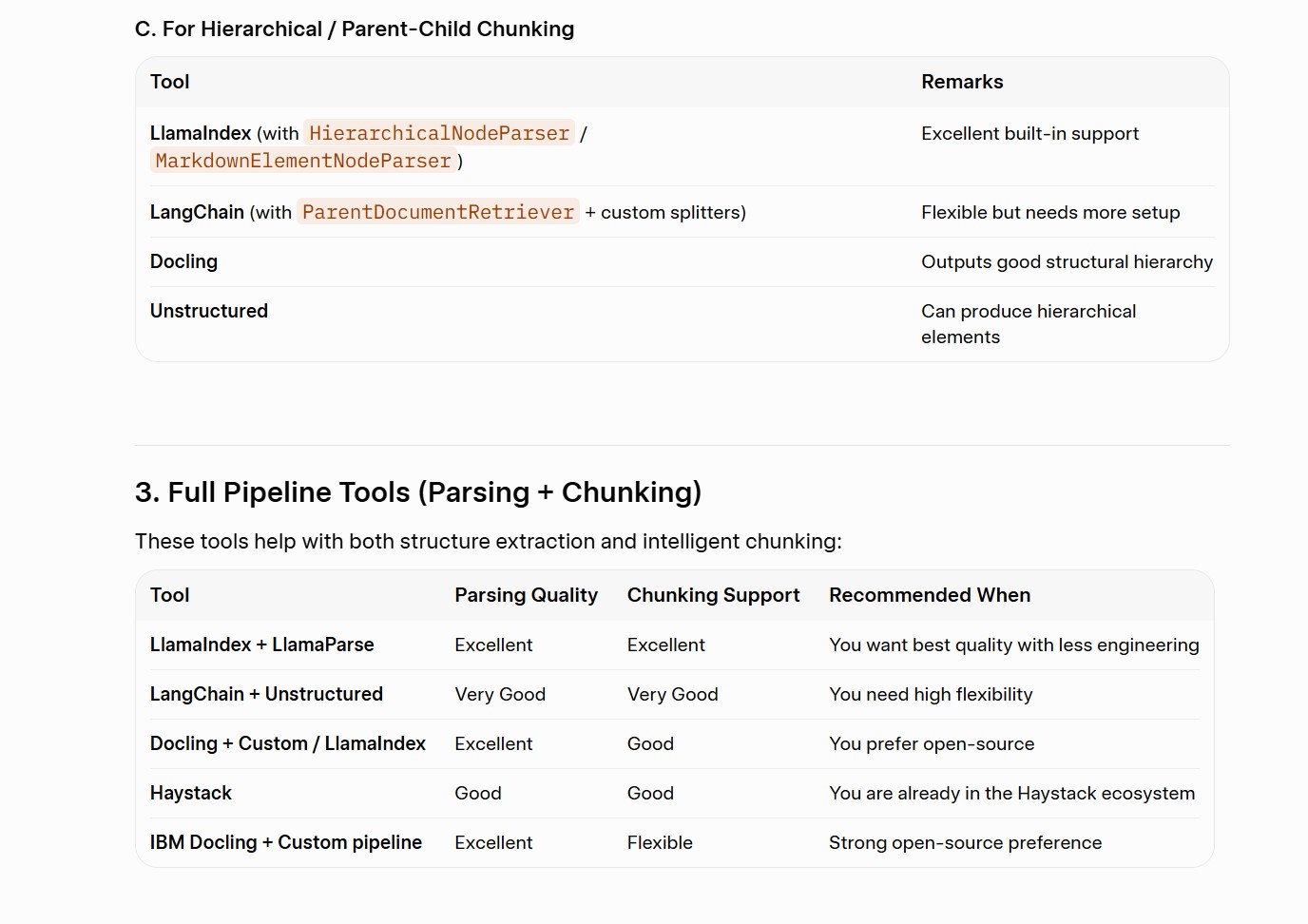Viewport: 1308px width, 924px height.
Task: Select the 'C. For Hierarchical / Parent-Child Chunking' heading
Action: click(x=355, y=29)
